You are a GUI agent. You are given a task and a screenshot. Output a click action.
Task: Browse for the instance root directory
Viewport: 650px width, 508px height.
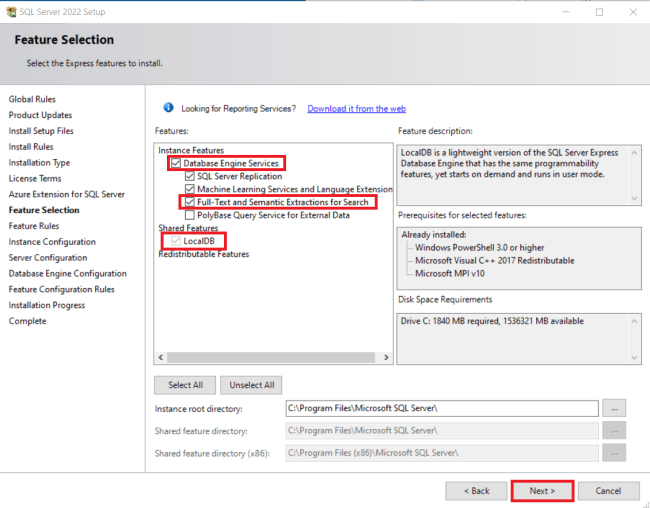click(x=614, y=408)
